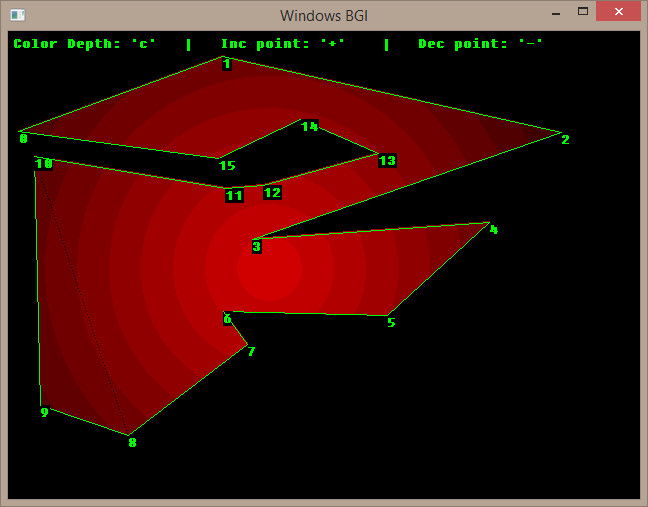Select polygon vertex labeled 15

coord(227,165)
